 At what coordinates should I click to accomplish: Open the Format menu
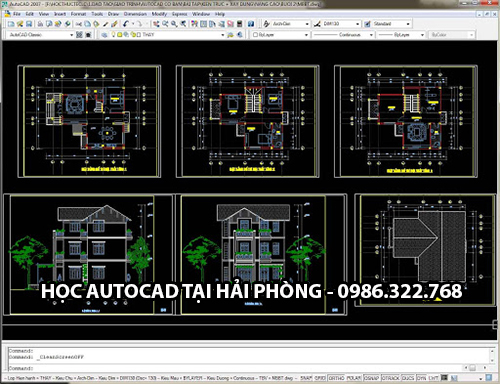click(x=78, y=14)
